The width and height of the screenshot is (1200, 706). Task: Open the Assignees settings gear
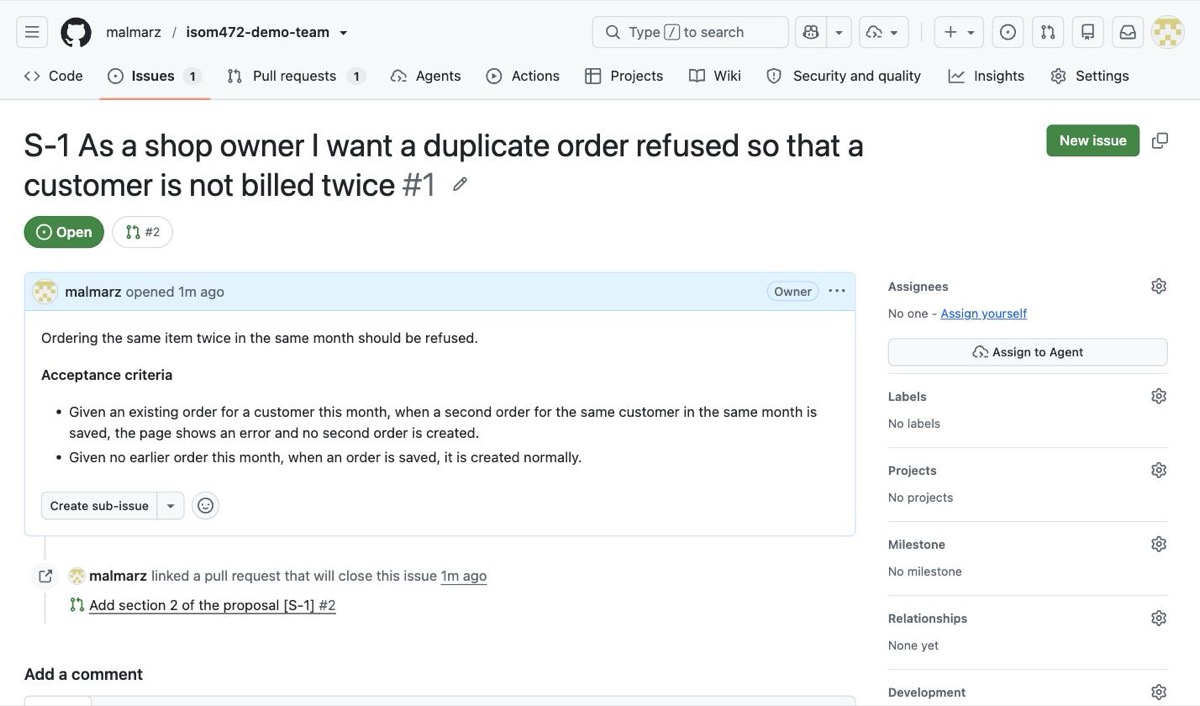pos(1159,286)
